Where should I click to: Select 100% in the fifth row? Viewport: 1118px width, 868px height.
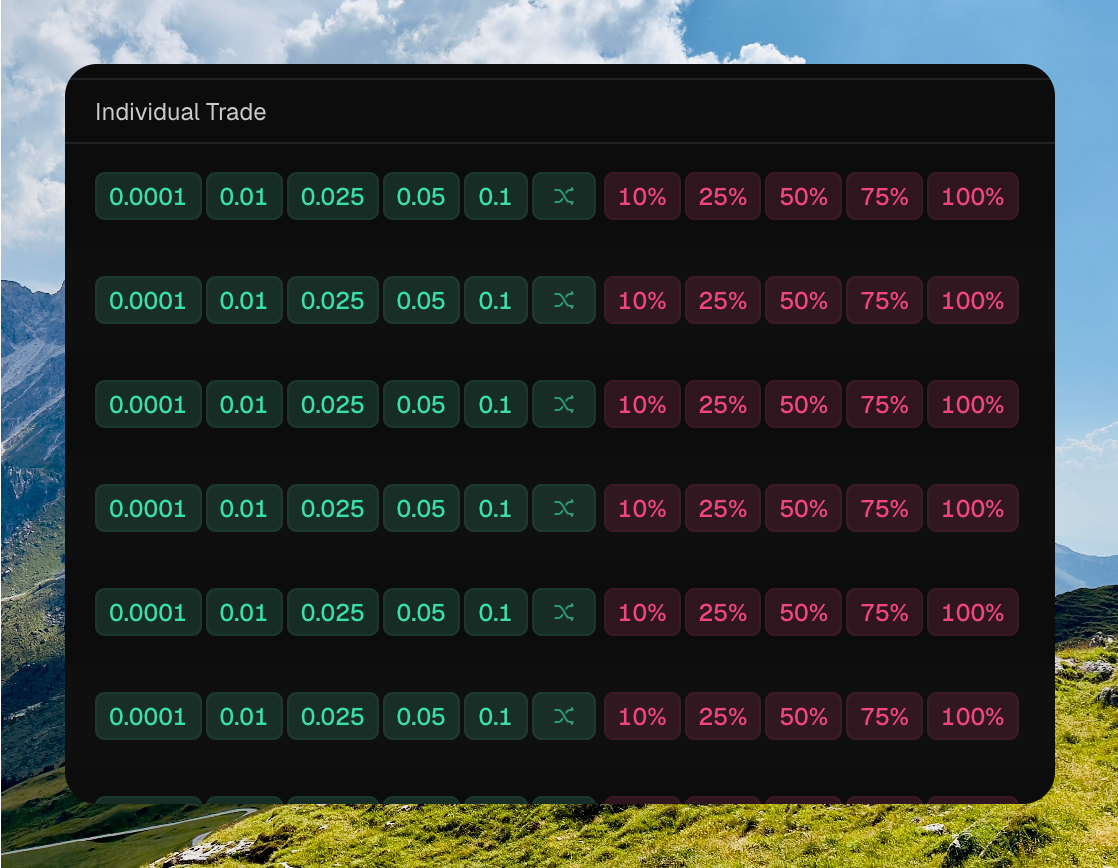pyautogui.click(x=973, y=612)
